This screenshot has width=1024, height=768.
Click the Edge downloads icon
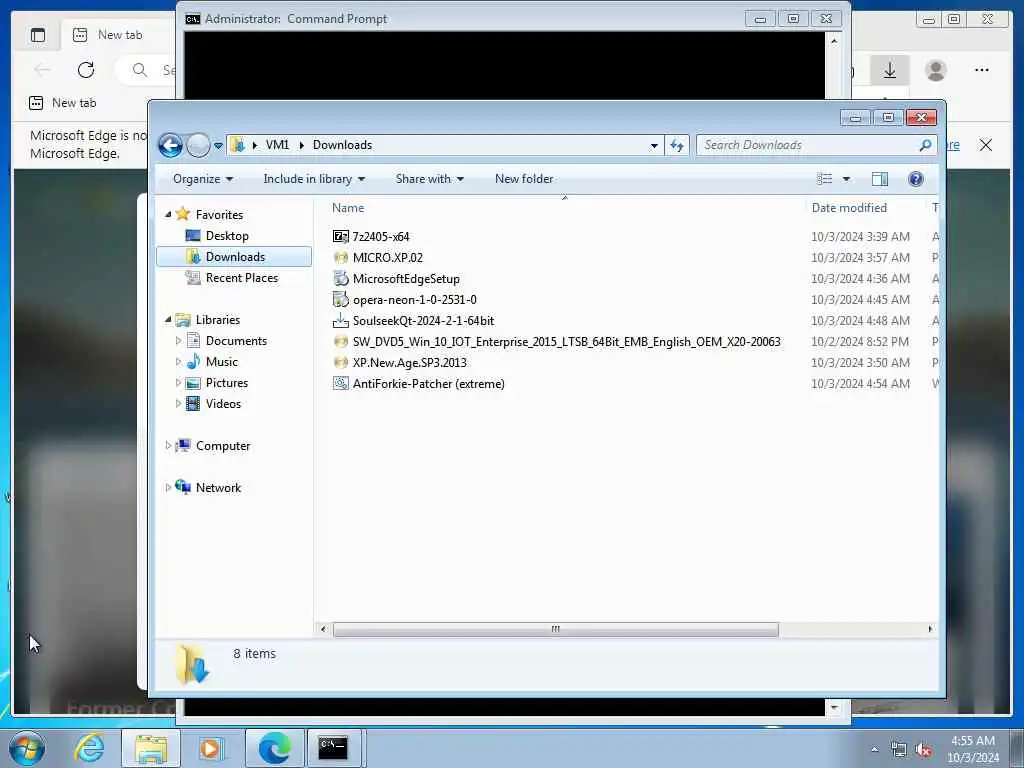coord(889,70)
